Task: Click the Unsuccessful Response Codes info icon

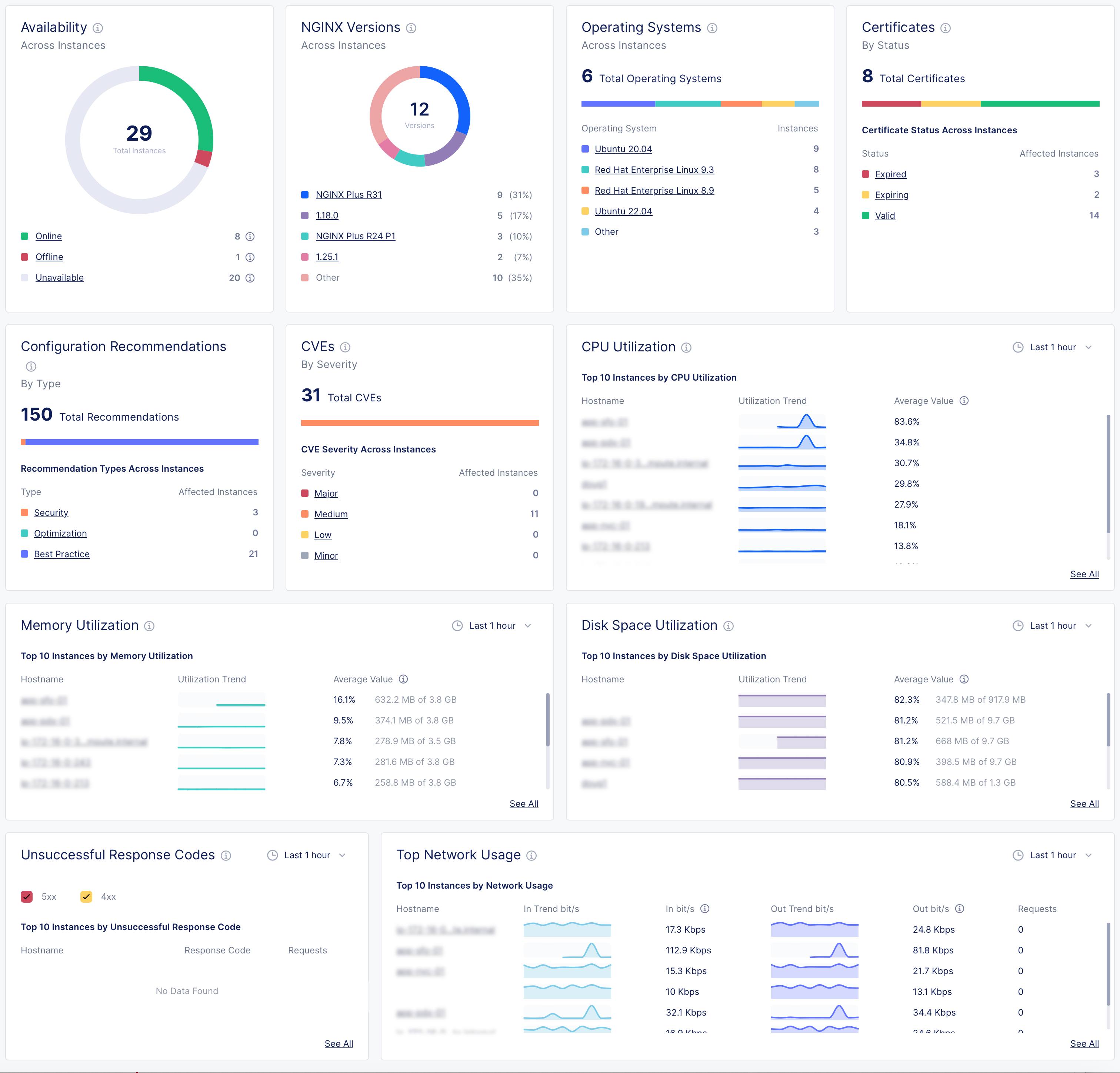Action: [226, 855]
